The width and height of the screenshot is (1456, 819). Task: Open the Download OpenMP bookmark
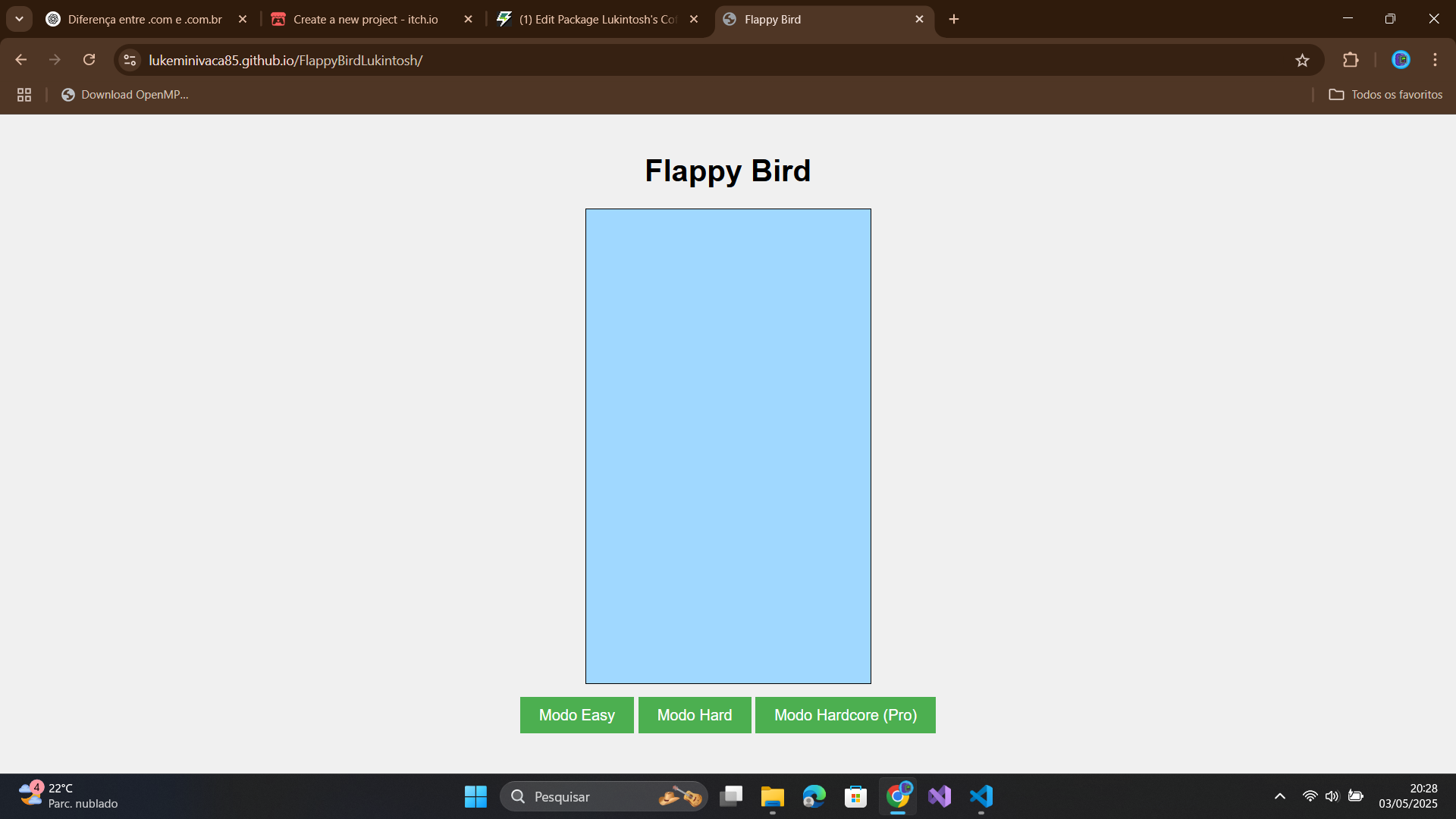pos(125,95)
